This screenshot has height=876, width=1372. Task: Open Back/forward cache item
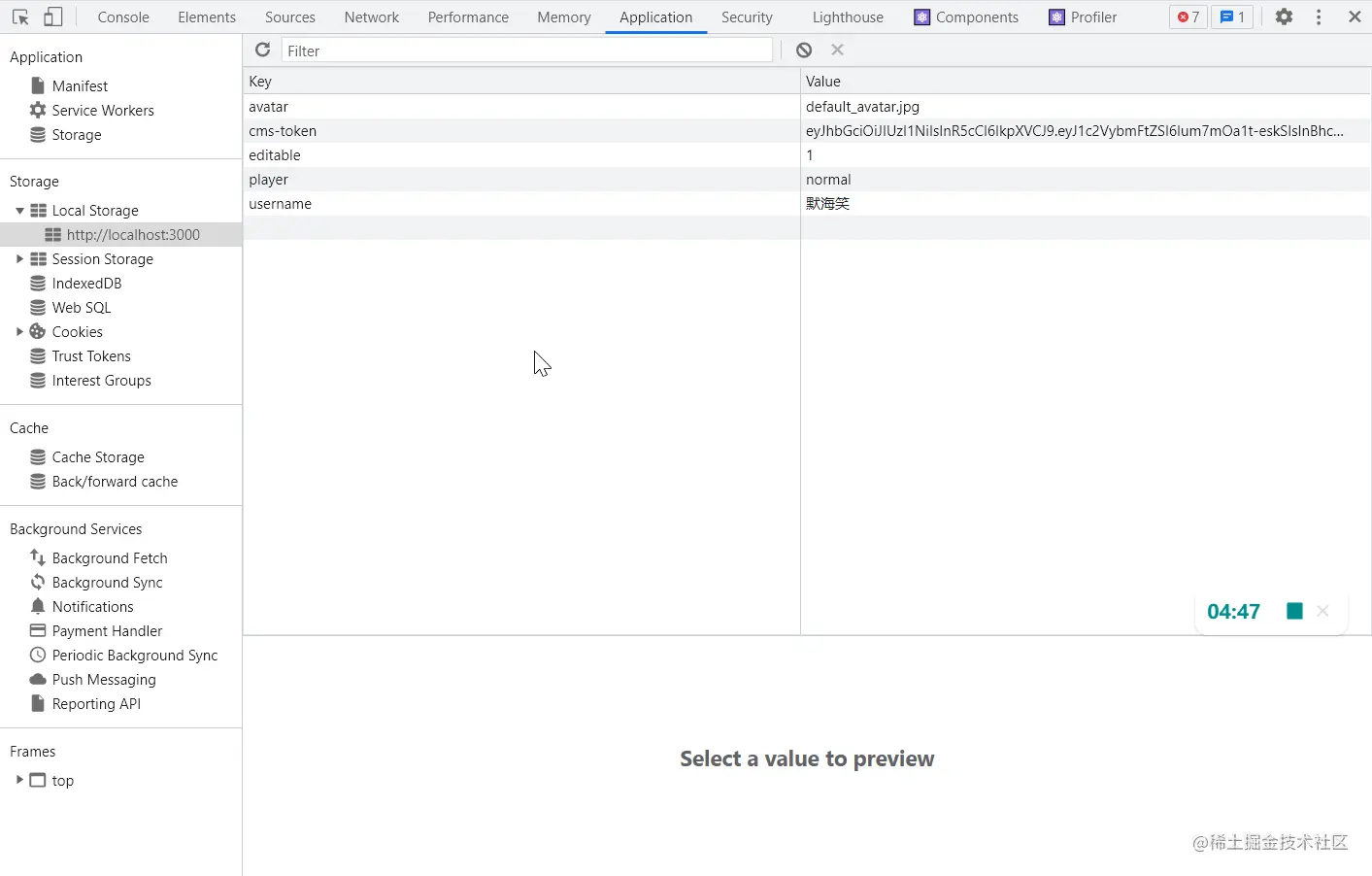point(115,481)
